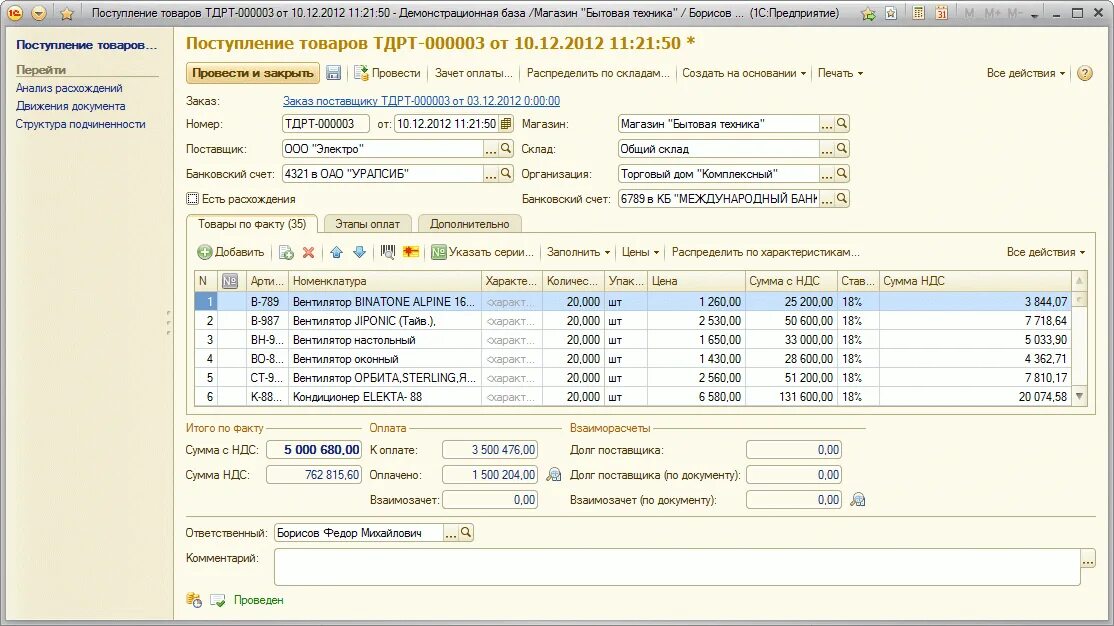Open the calculator icon in the title bar
This screenshot has height=626, width=1114.
tap(918, 13)
